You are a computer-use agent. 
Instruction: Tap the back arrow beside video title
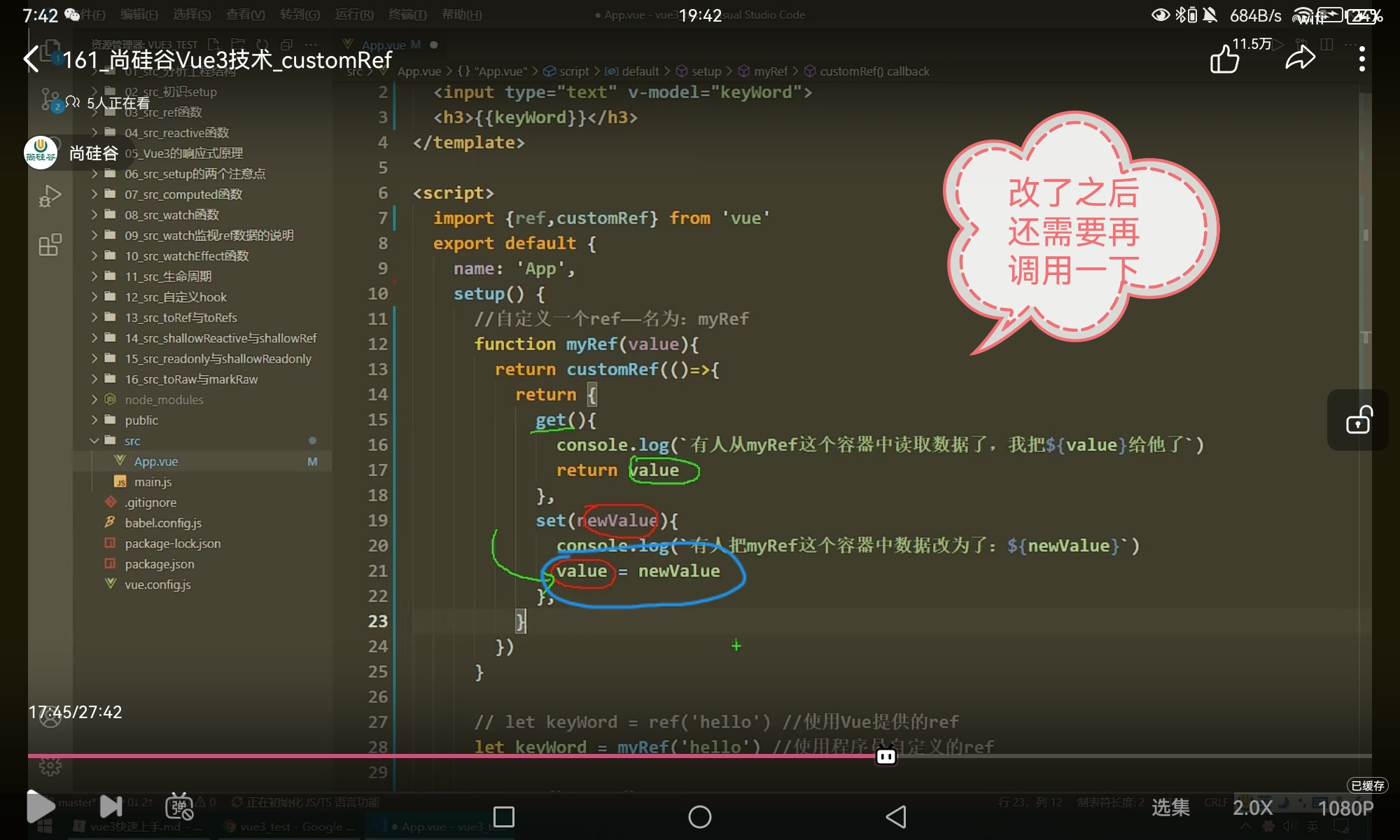point(31,59)
